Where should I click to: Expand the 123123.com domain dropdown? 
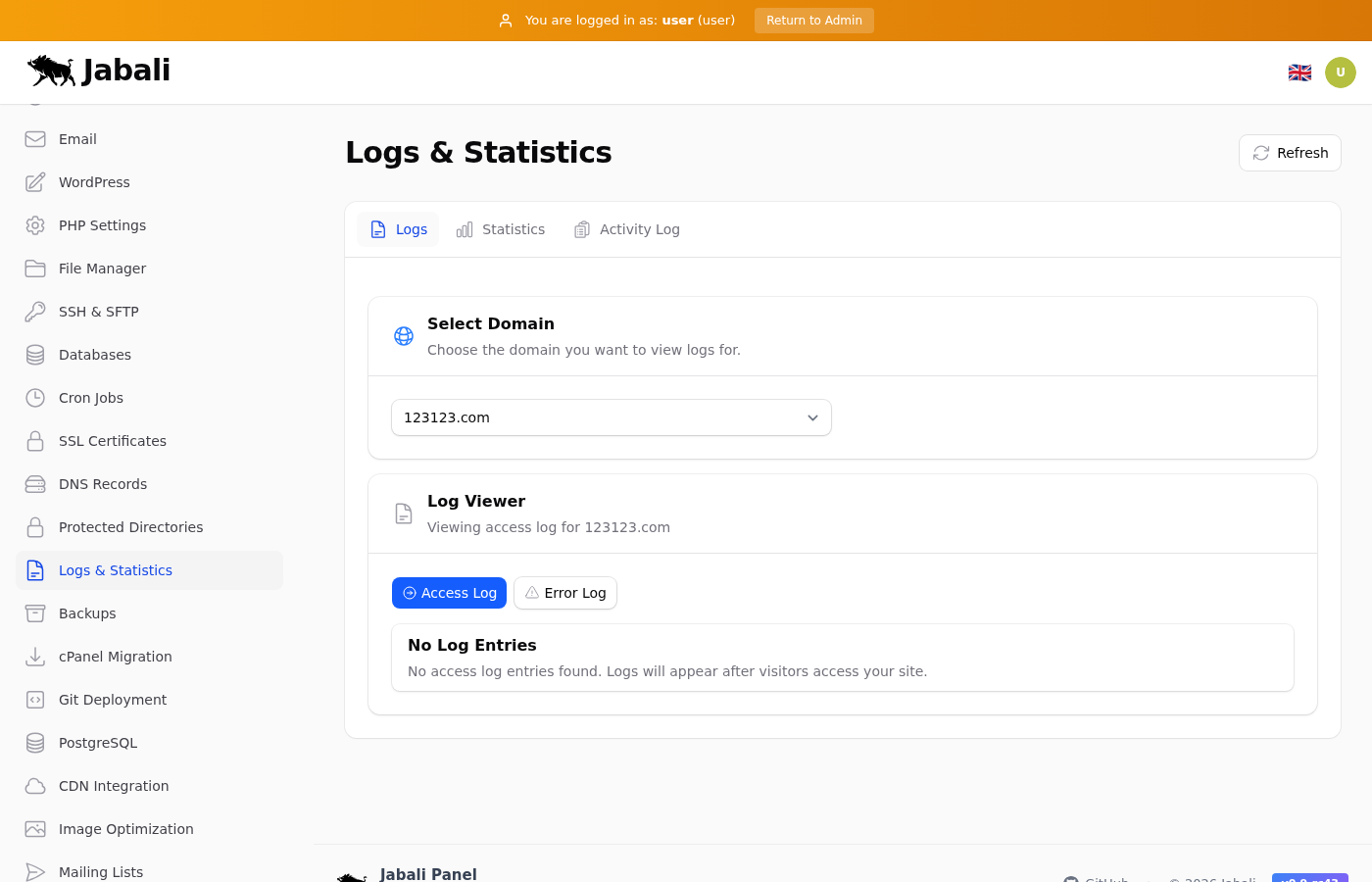(611, 417)
